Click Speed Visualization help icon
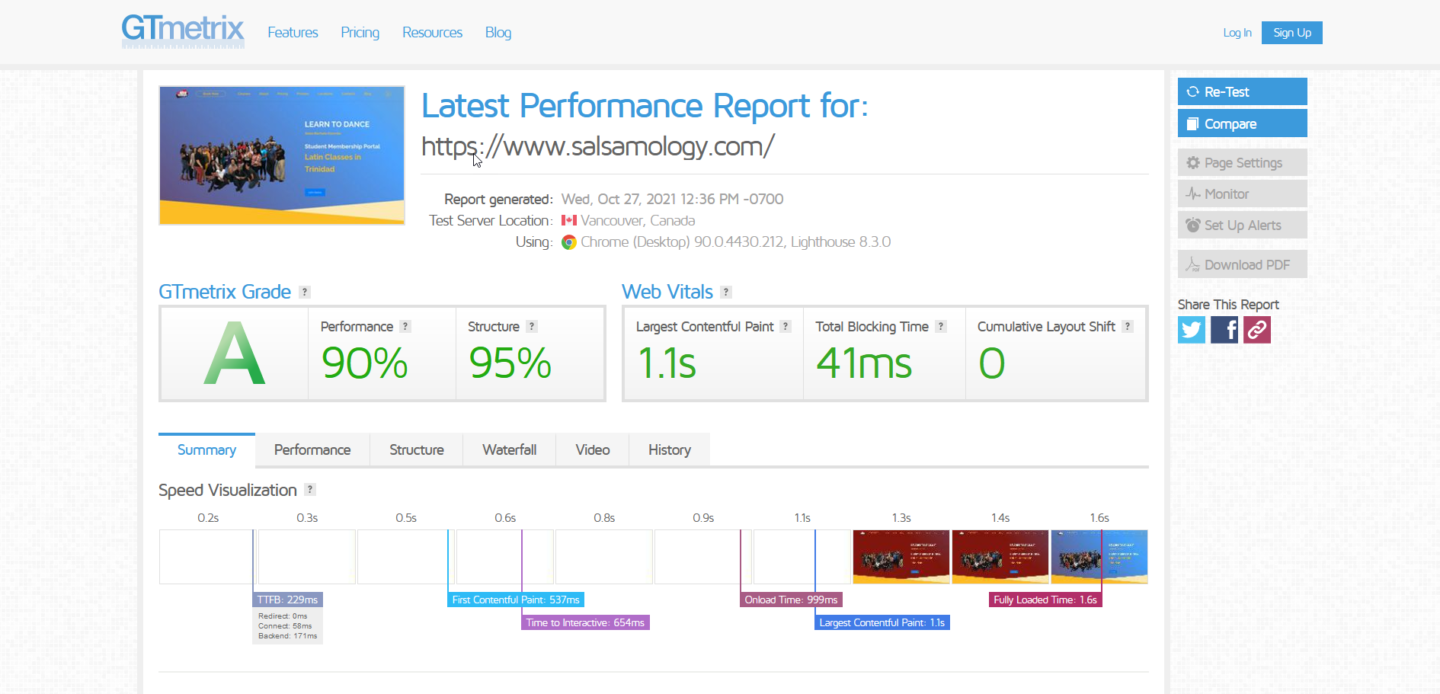The image size is (1440, 694). pos(310,490)
